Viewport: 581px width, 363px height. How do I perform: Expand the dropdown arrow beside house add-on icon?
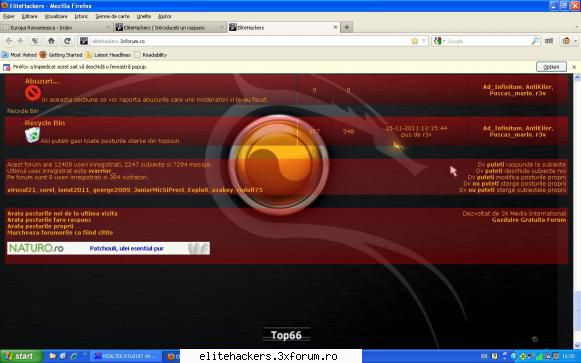pos(575,41)
